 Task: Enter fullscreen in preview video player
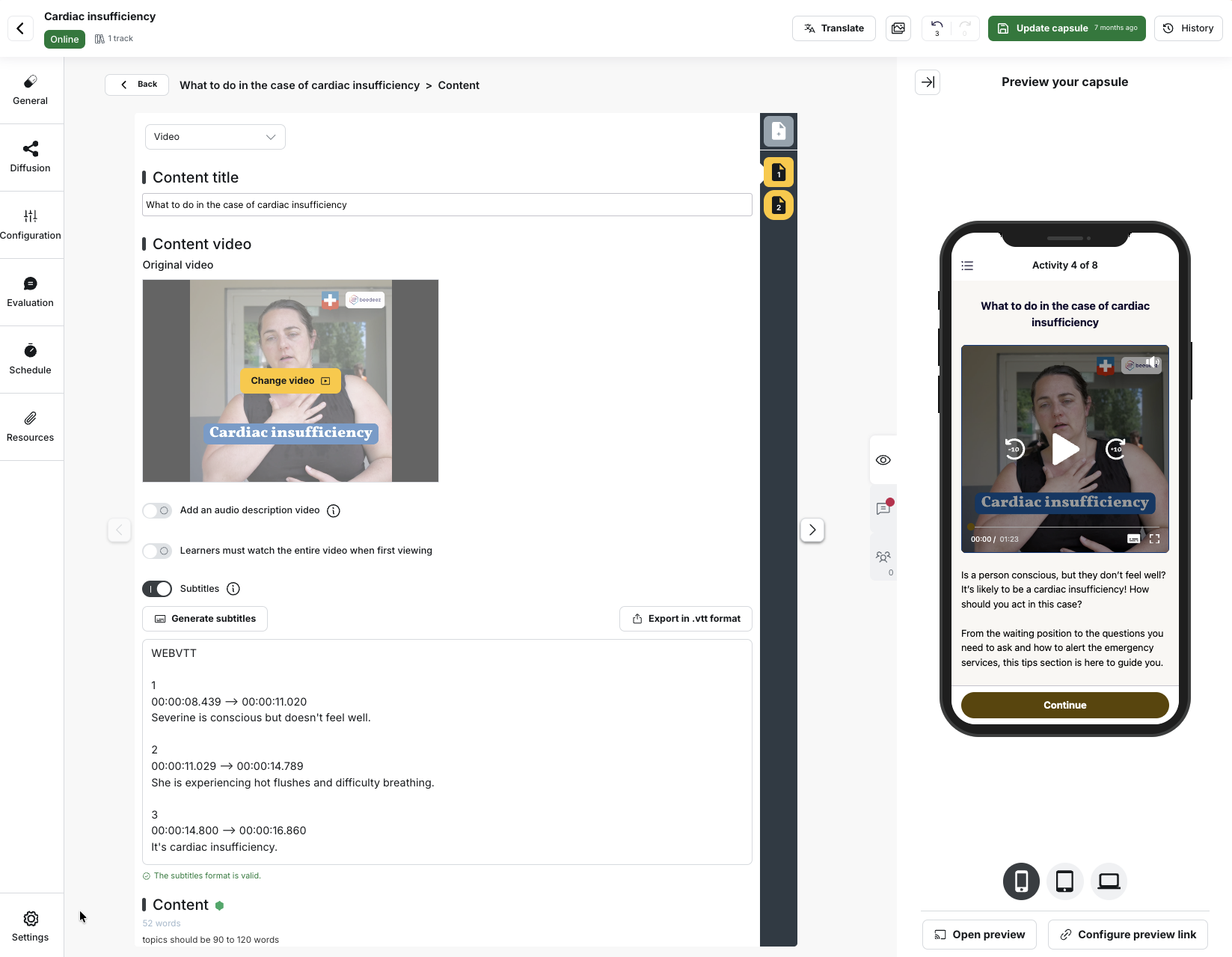pyautogui.click(x=1154, y=539)
